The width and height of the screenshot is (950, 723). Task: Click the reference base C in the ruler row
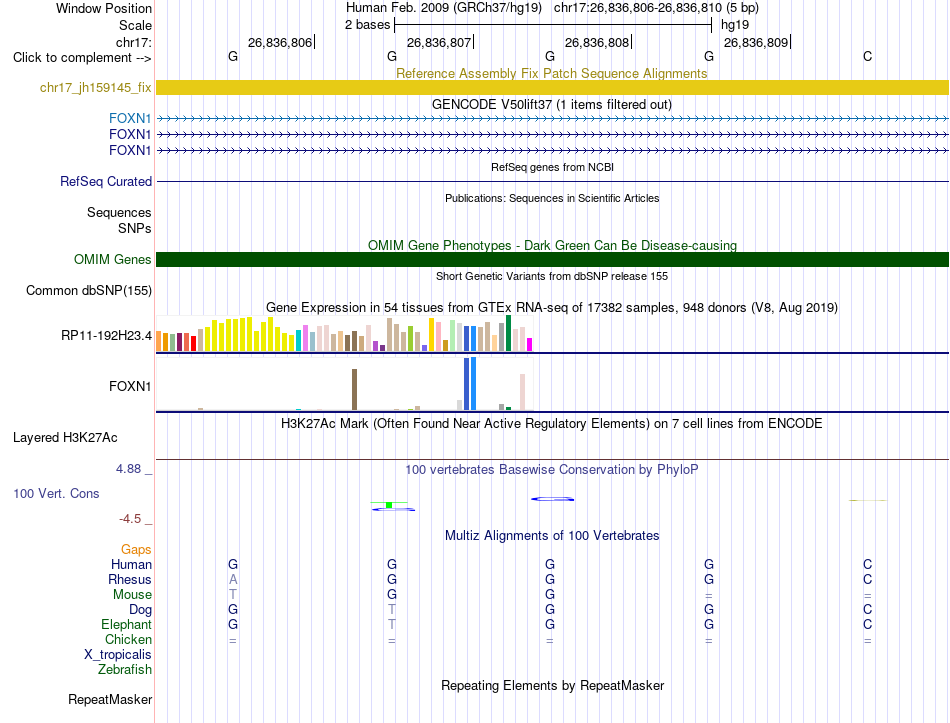click(x=868, y=56)
